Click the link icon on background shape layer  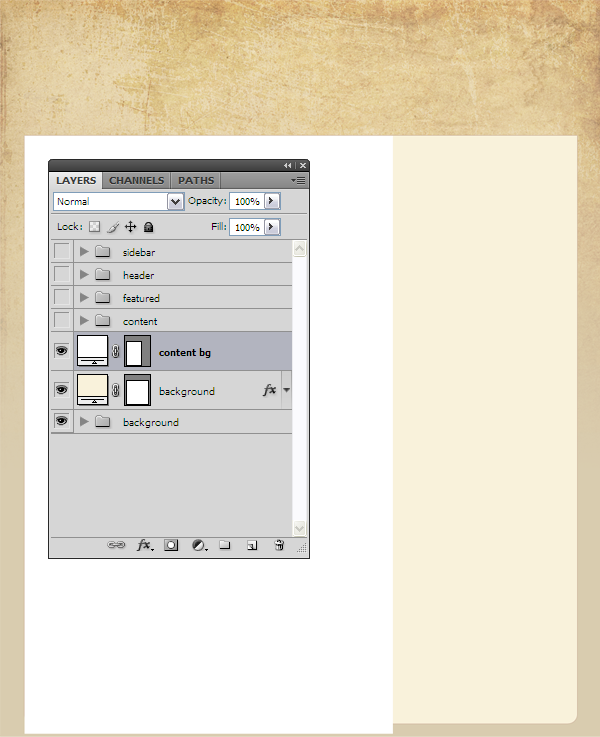click(116, 390)
